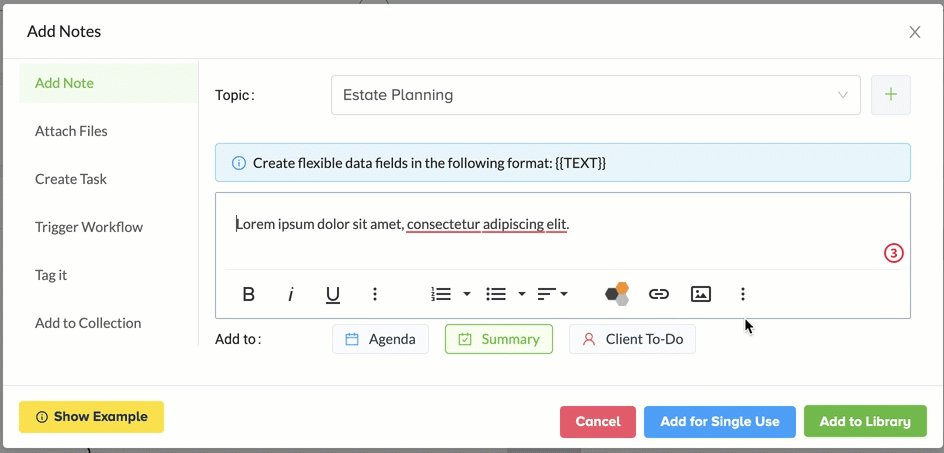Open the Estate Planning topic dropdown
This screenshot has height=453, width=944.
click(595, 95)
